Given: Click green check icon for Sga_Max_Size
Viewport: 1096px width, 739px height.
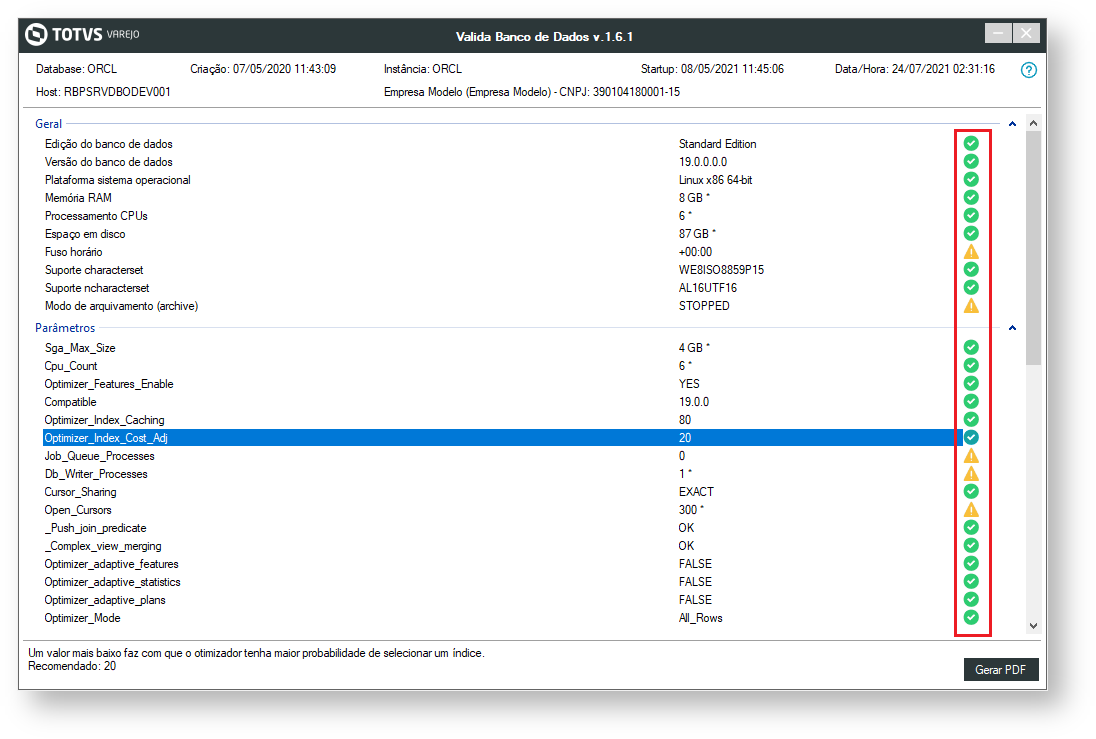Looking at the screenshot, I should coord(971,347).
